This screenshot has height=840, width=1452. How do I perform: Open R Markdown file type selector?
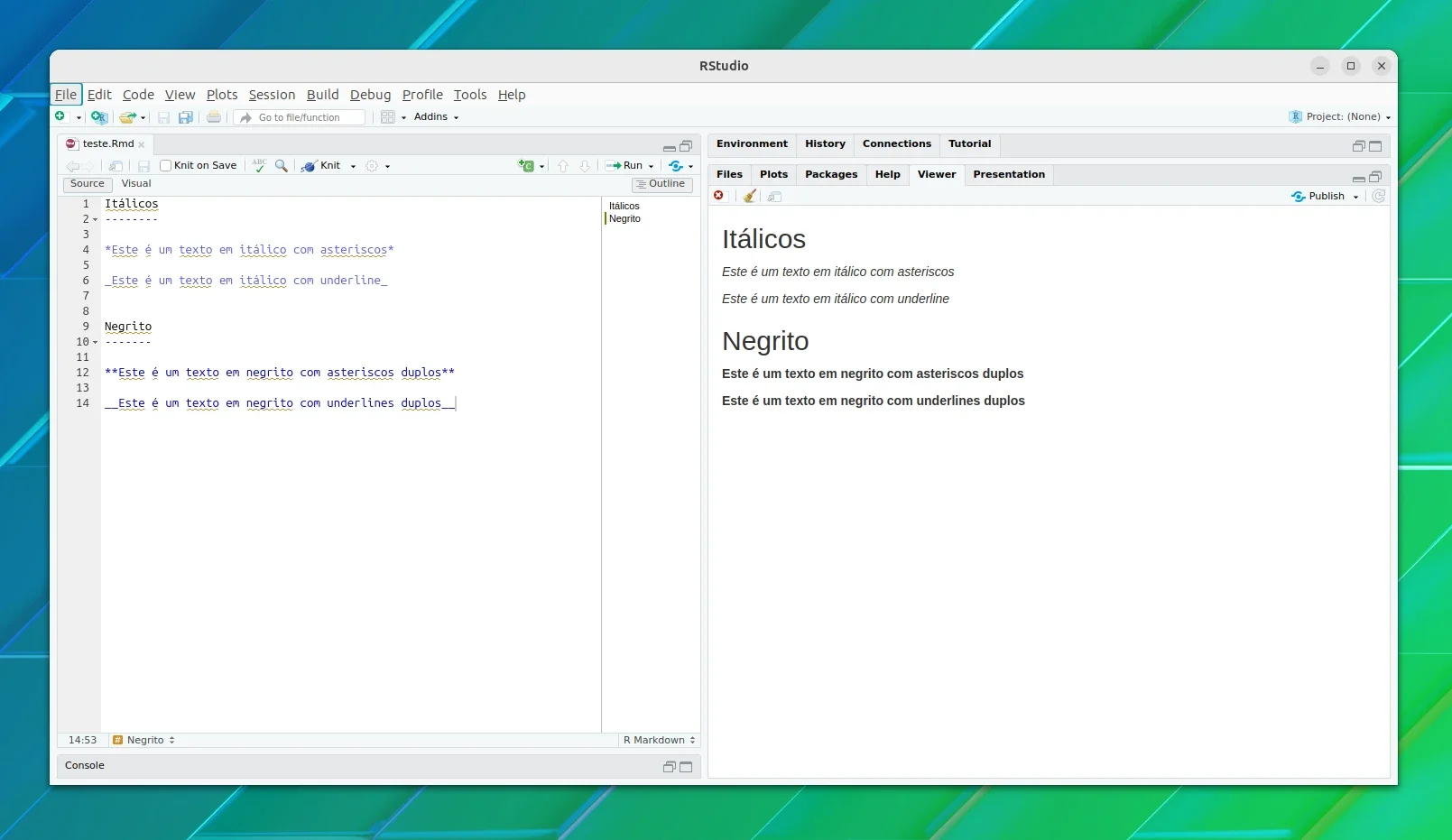pos(659,740)
